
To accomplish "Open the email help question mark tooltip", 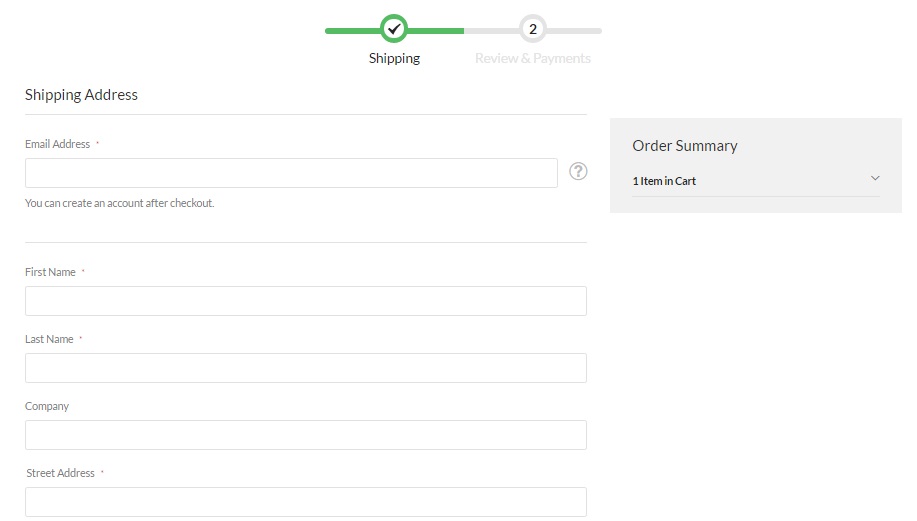I will (578, 171).
